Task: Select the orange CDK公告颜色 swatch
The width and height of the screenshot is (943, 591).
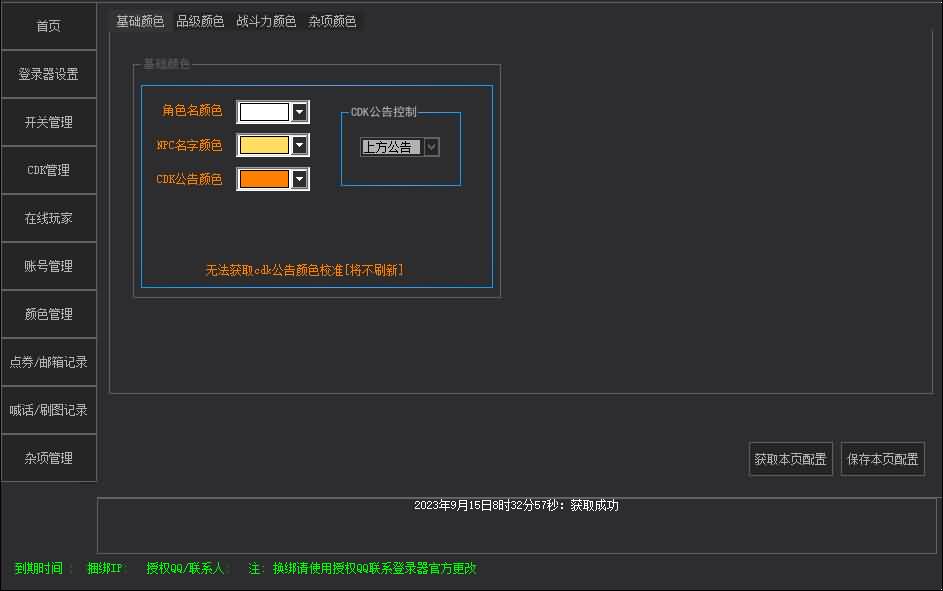Action: pos(267,179)
